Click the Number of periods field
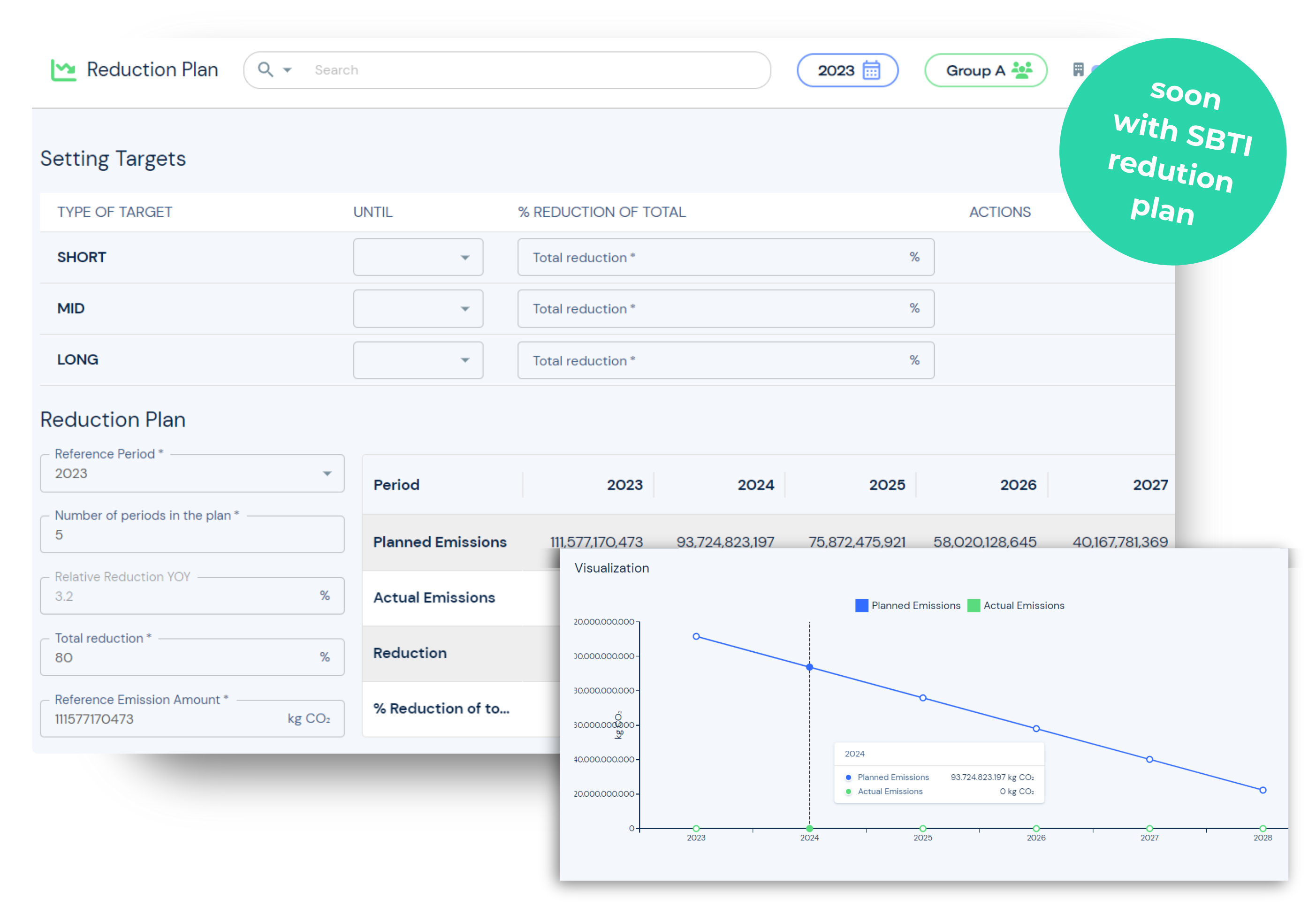This screenshot has width=1316, height=915. (x=192, y=534)
